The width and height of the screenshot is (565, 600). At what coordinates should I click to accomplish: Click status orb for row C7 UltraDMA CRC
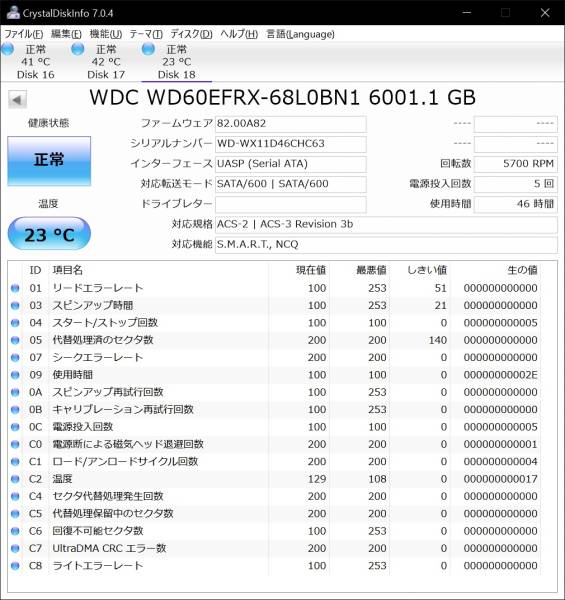(15, 548)
